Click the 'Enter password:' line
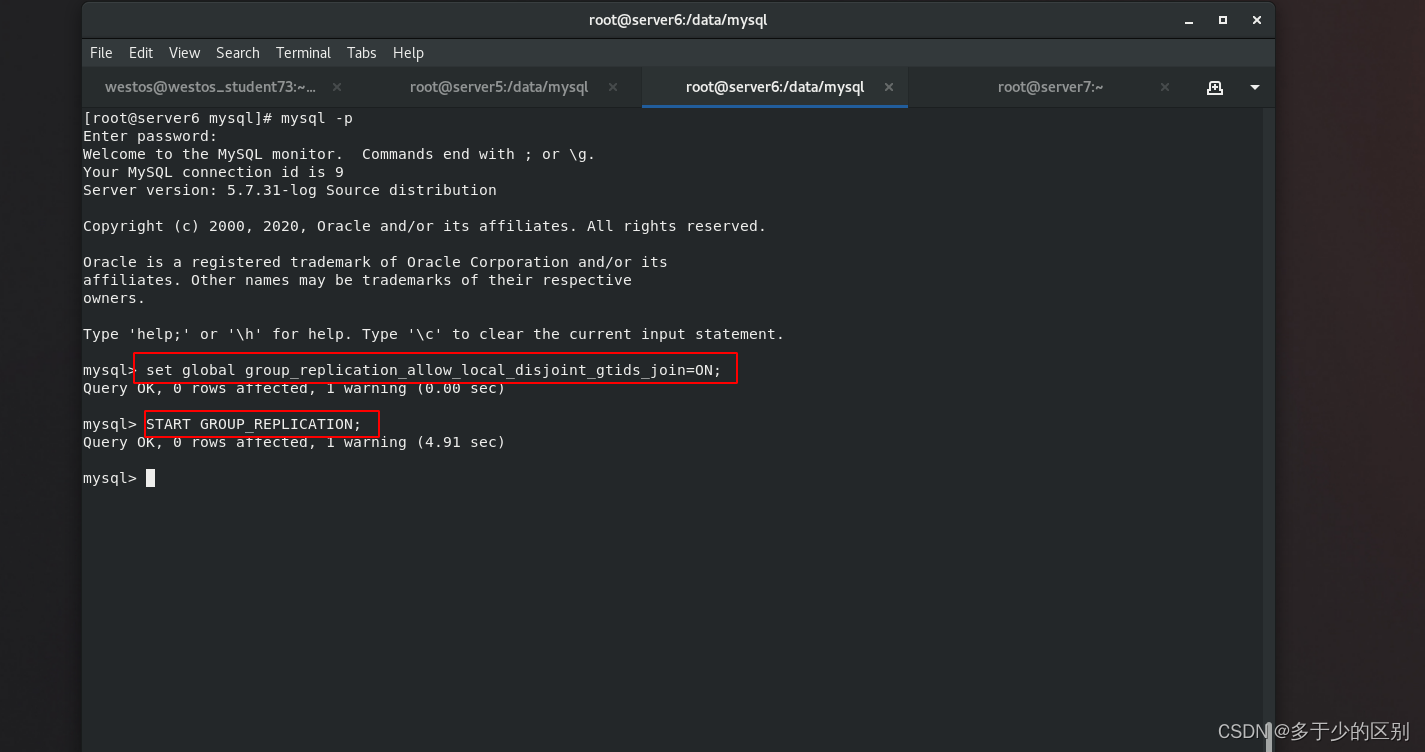The width and height of the screenshot is (1425, 752). (150, 136)
